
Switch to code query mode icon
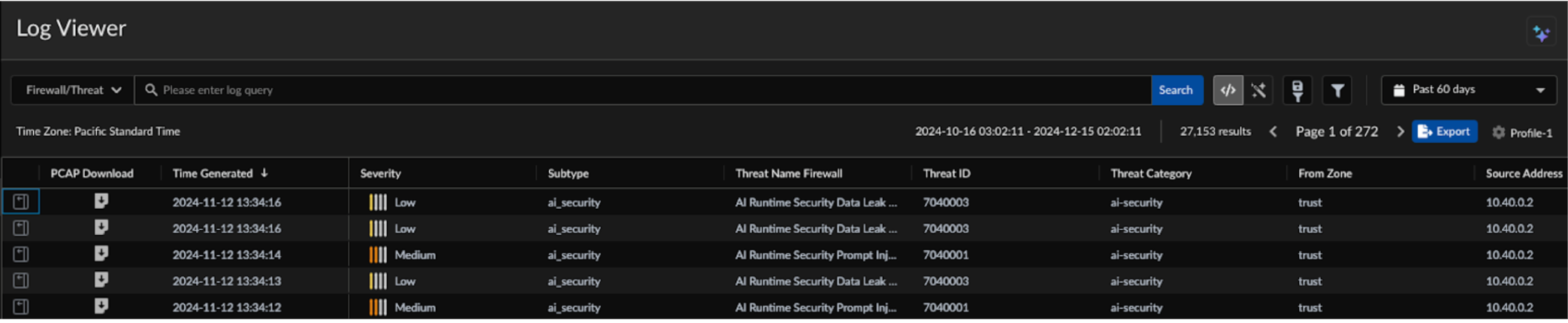1228,90
